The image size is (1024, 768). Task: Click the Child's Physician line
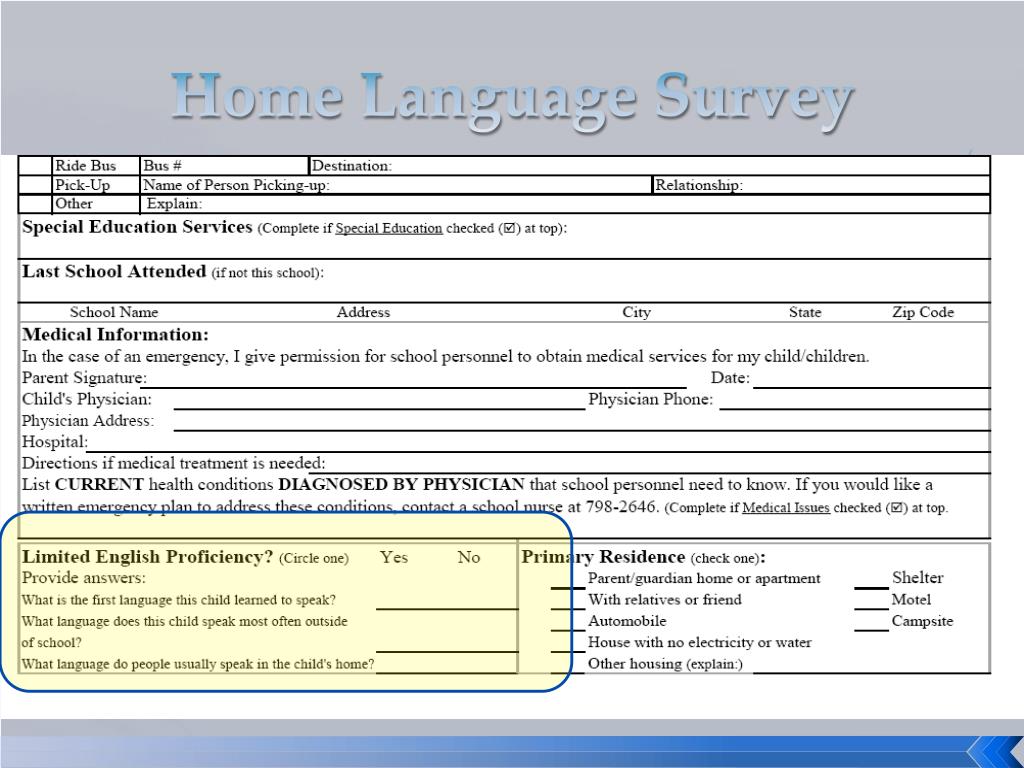pos(379,400)
